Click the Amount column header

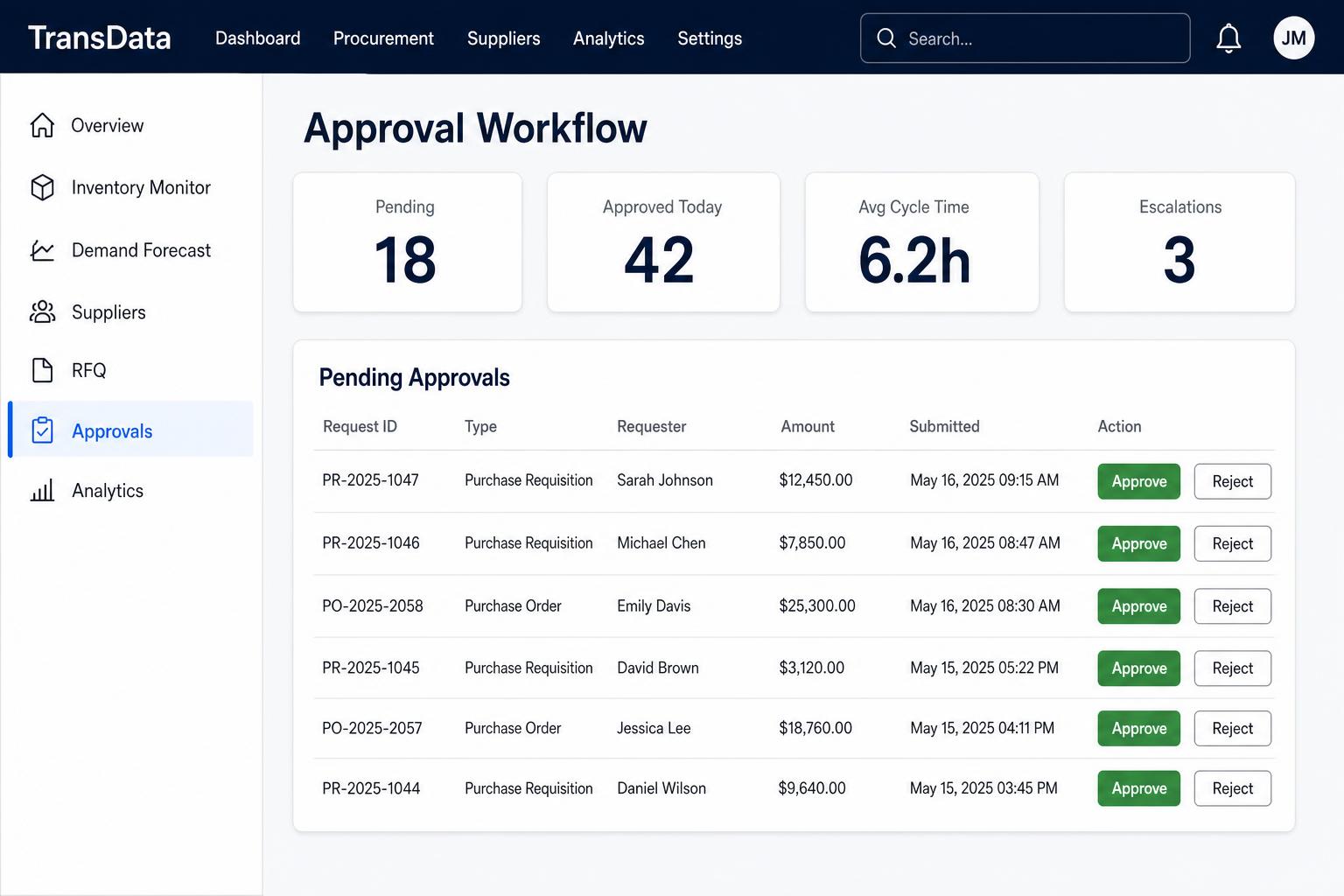[x=808, y=426]
